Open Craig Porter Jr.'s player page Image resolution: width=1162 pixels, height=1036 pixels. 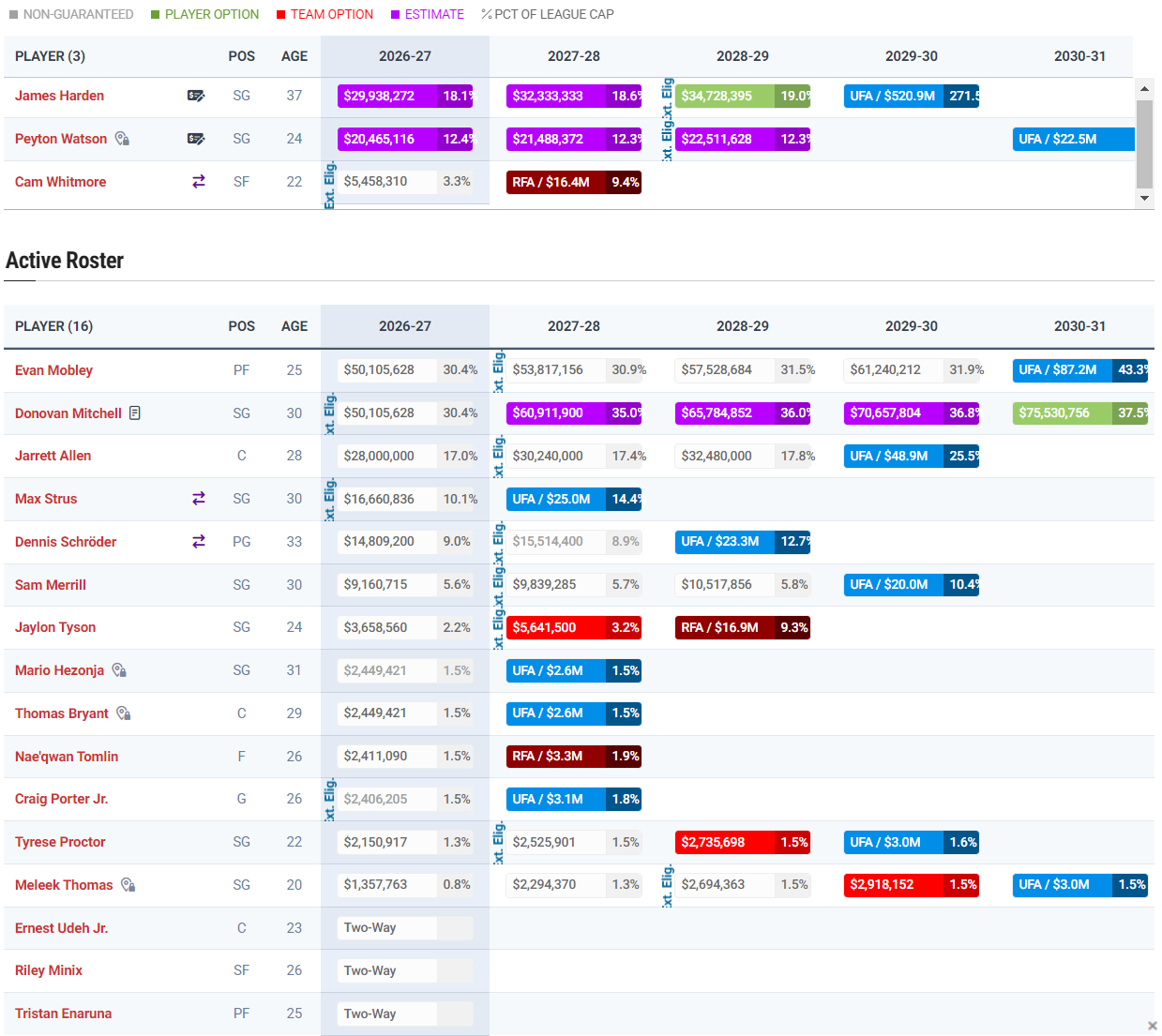click(61, 799)
